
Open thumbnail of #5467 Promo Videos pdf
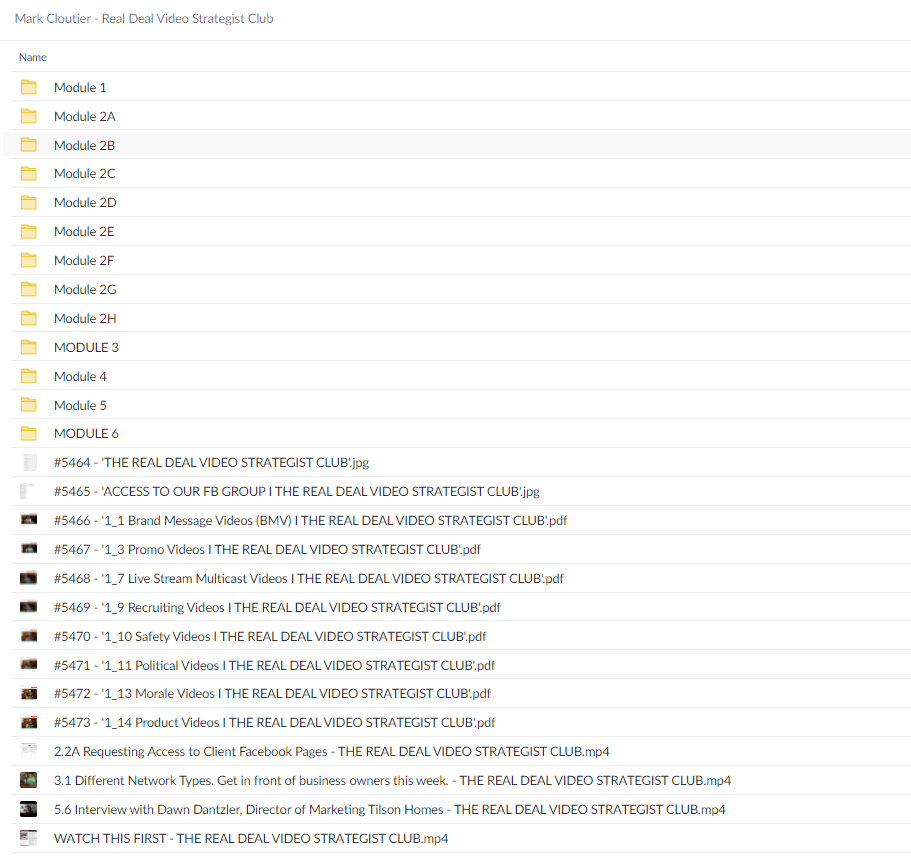28,548
